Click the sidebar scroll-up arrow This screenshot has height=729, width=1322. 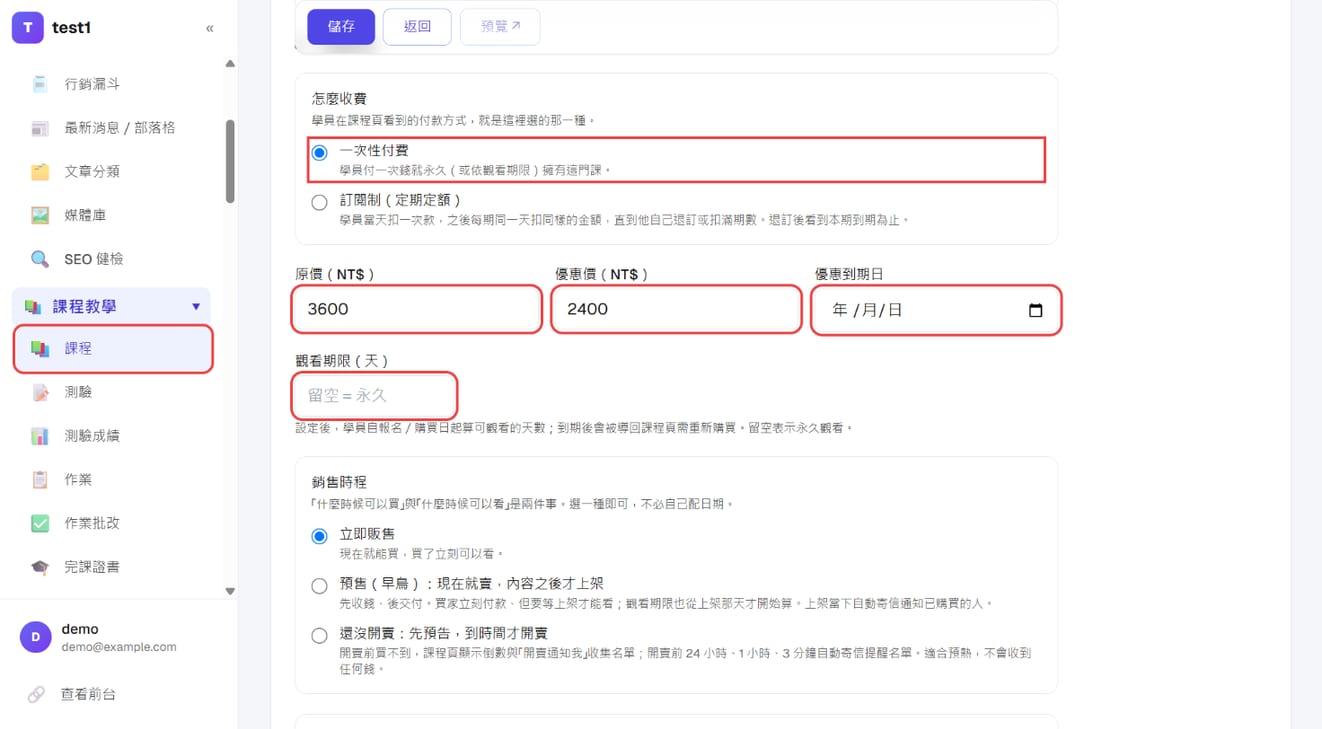pyautogui.click(x=230, y=64)
